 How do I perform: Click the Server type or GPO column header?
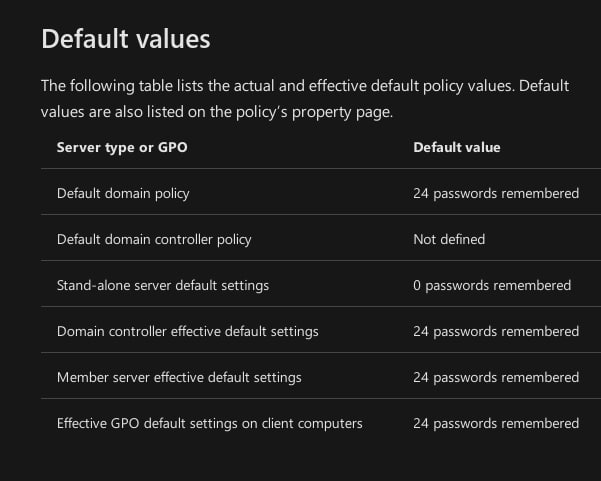(x=122, y=148)
